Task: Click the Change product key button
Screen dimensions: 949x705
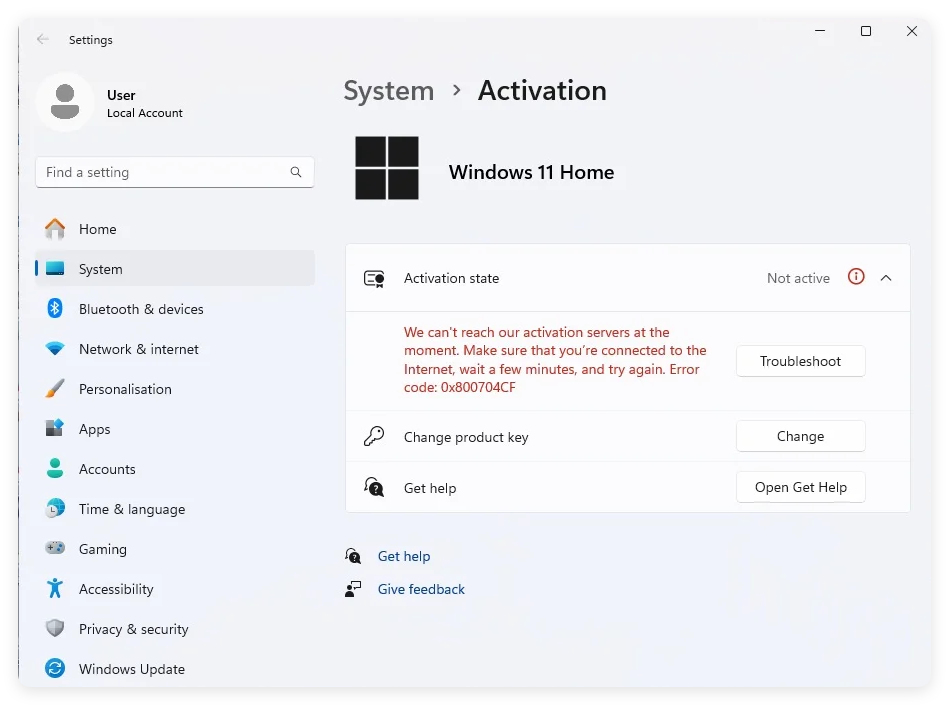Action: [800, 436]
